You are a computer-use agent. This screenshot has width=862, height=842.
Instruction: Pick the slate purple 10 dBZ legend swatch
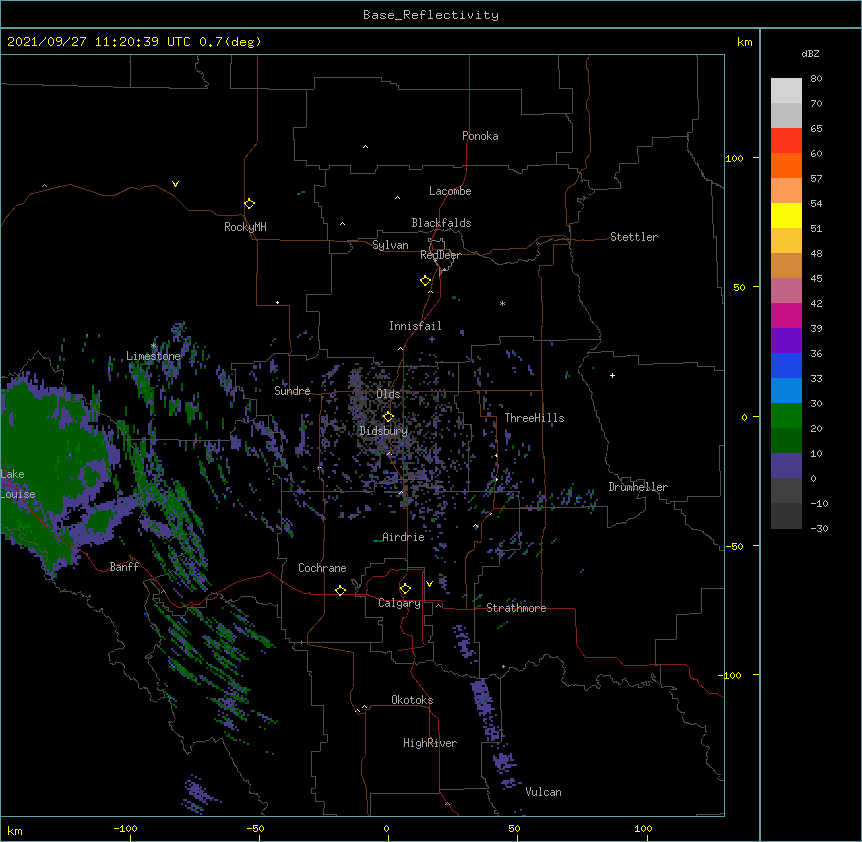tap(786, 466)
